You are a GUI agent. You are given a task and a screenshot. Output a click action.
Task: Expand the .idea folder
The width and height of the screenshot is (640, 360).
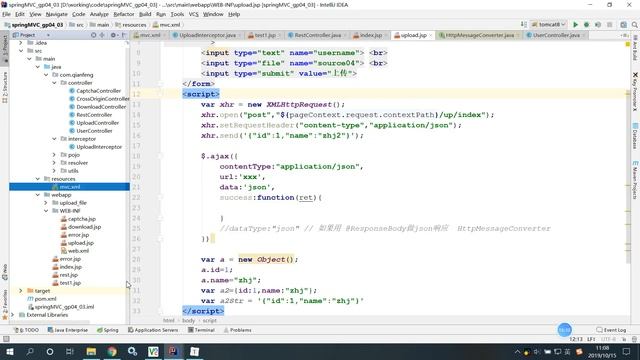21,43
